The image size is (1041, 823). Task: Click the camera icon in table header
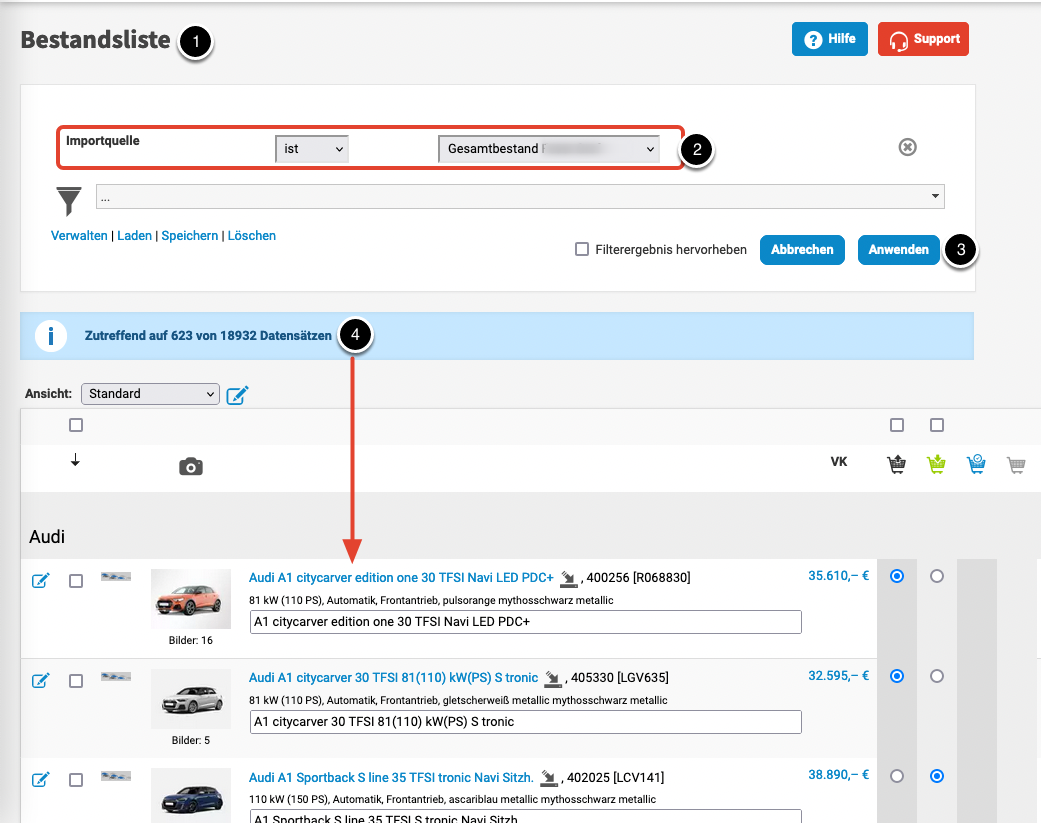point(191,467)
